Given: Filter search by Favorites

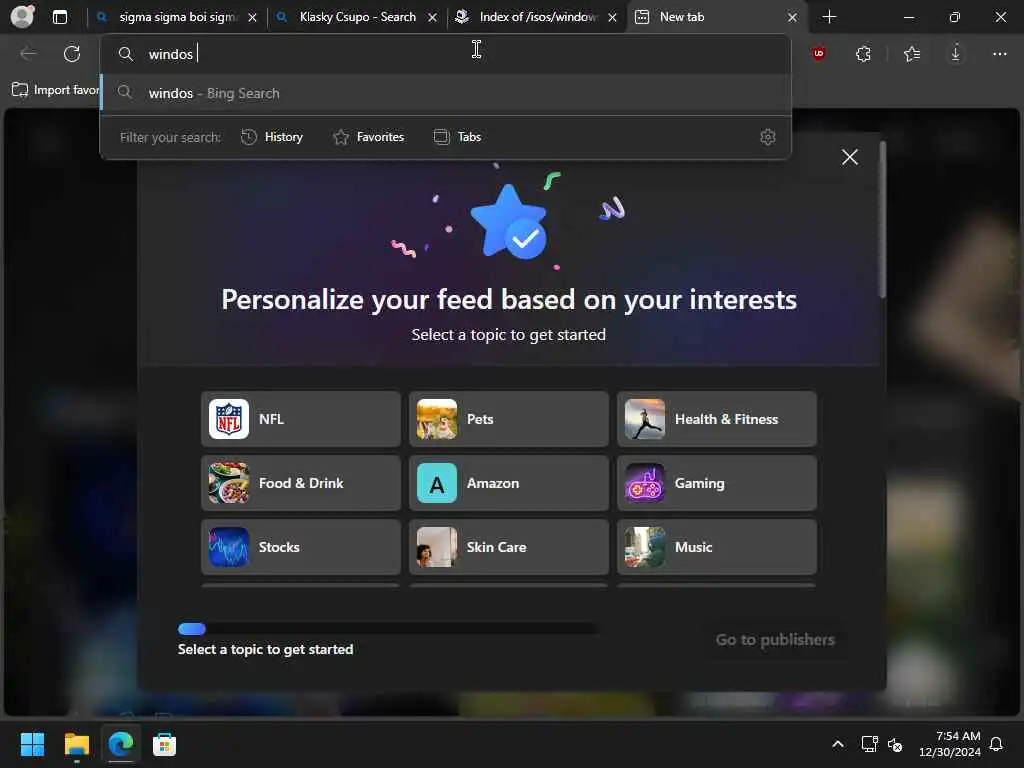Looking at the screenshot, I should 368,137.
